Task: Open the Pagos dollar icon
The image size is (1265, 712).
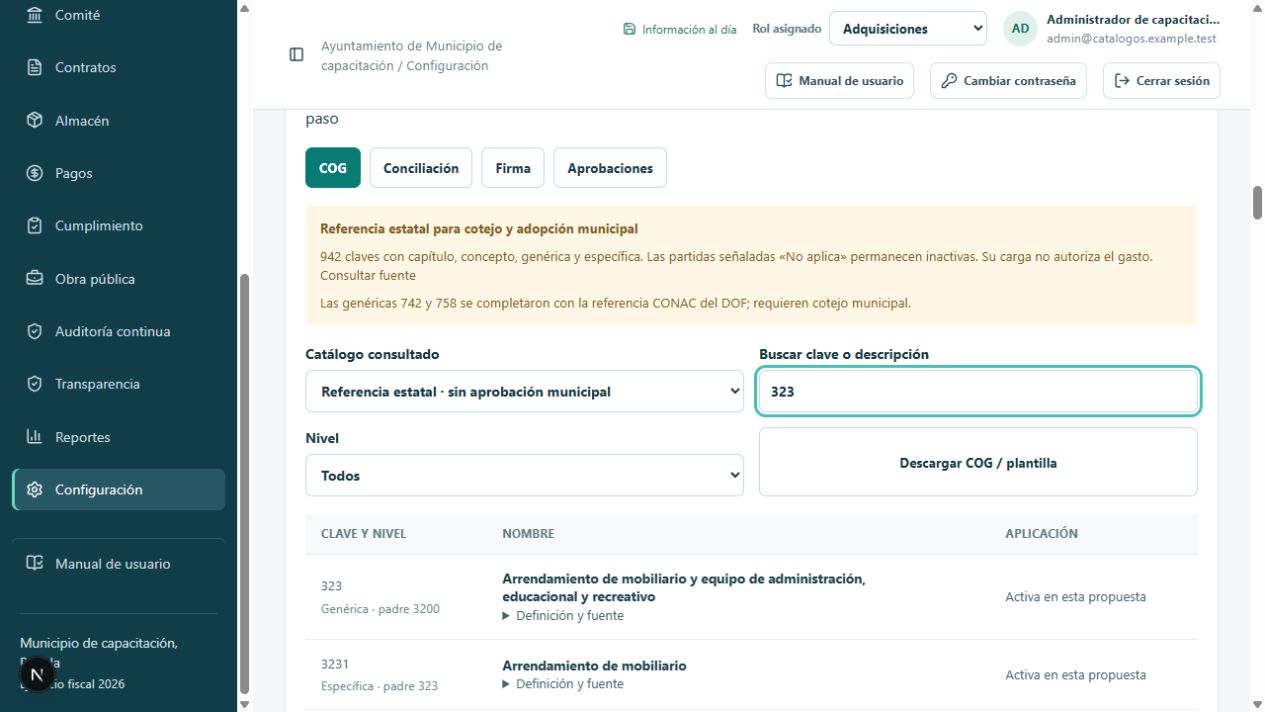Action: [x=35, y=173]
